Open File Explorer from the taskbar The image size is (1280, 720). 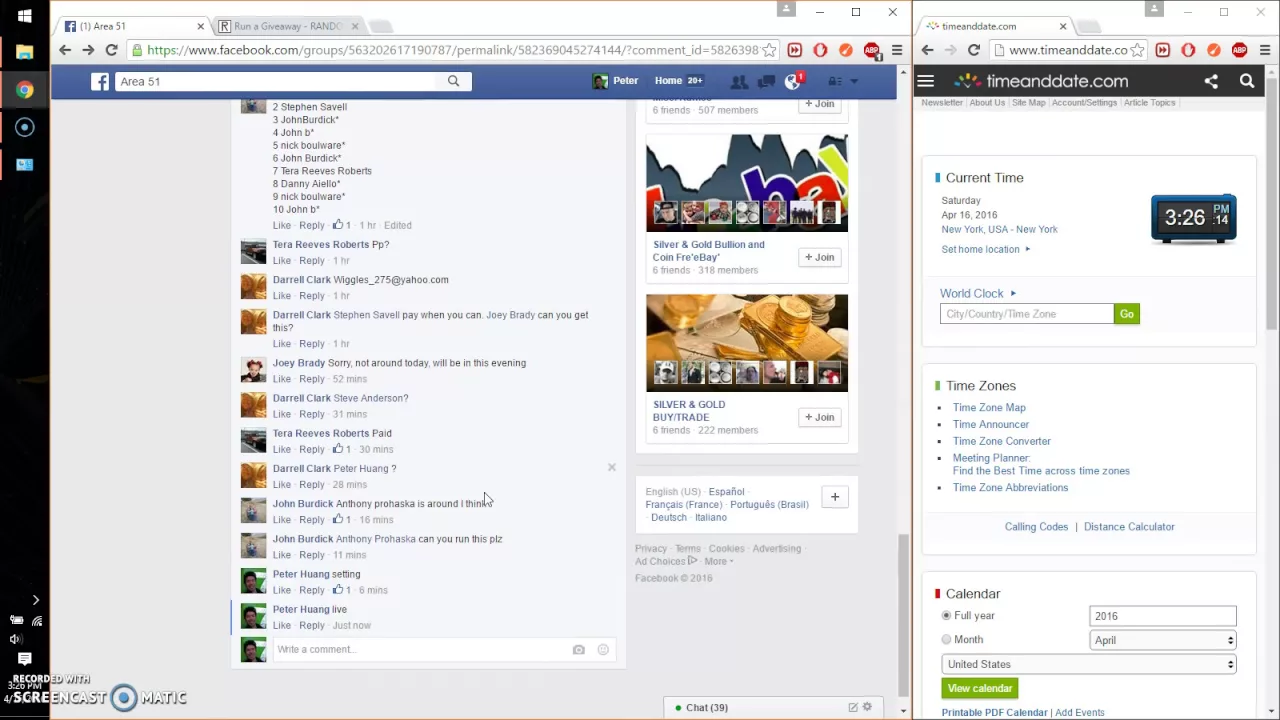[25, 52]
